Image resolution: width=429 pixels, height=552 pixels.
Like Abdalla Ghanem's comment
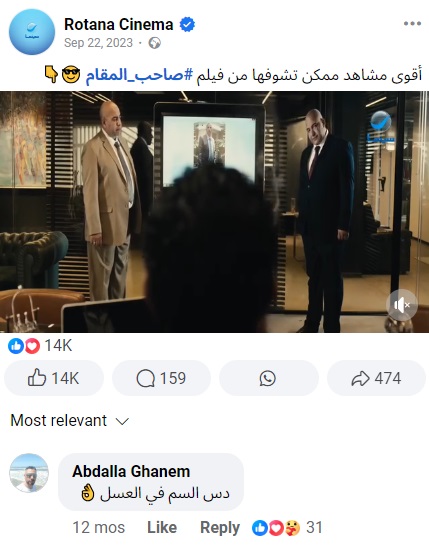point(162,527)
